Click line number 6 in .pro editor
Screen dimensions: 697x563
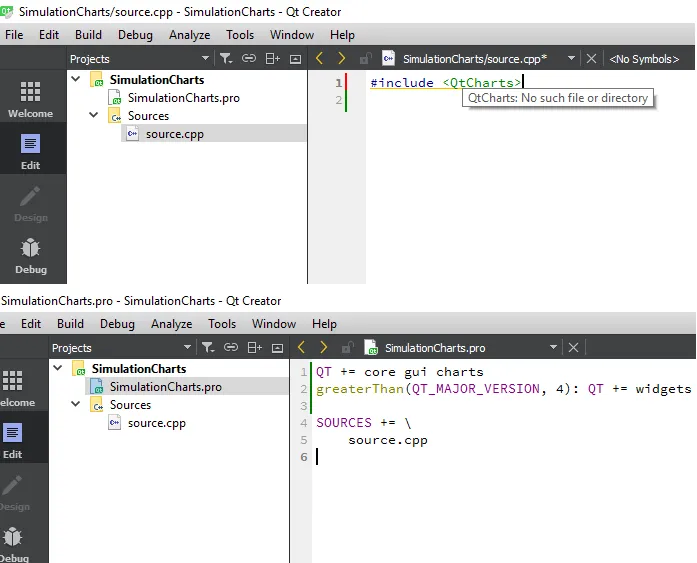(304, 457)
